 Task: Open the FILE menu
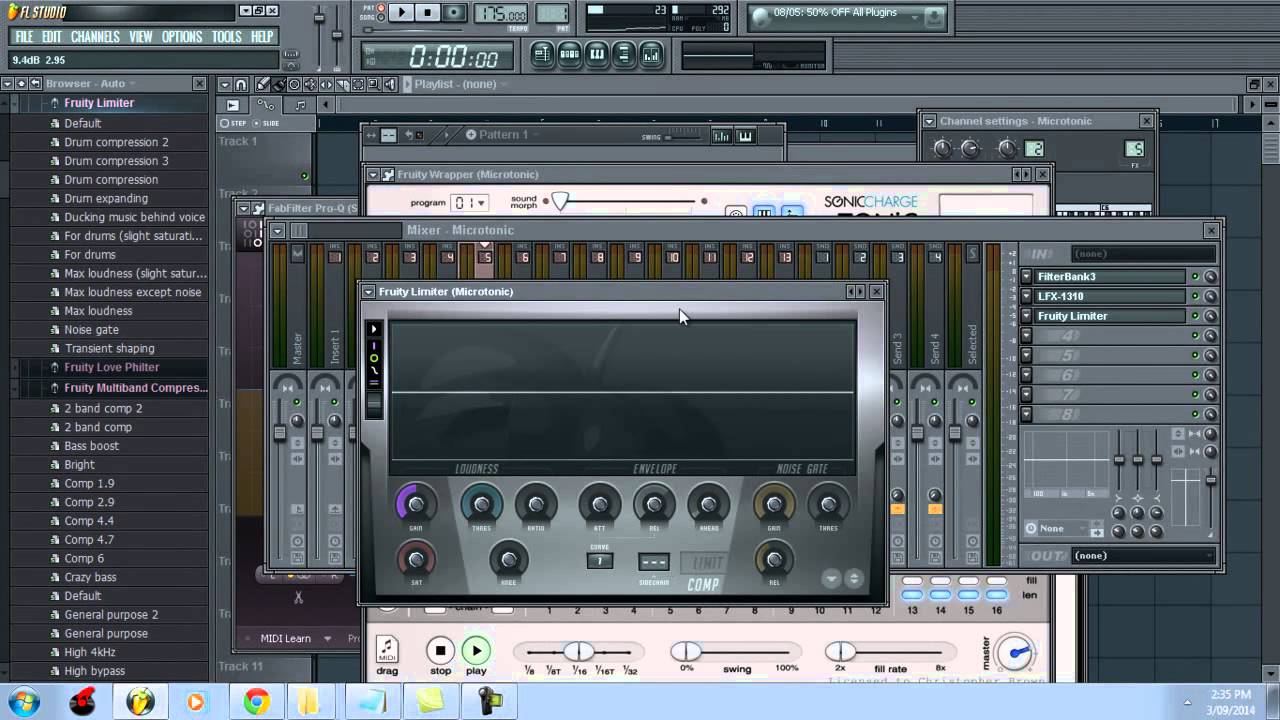pyautogui.click(x=24, y=37)
